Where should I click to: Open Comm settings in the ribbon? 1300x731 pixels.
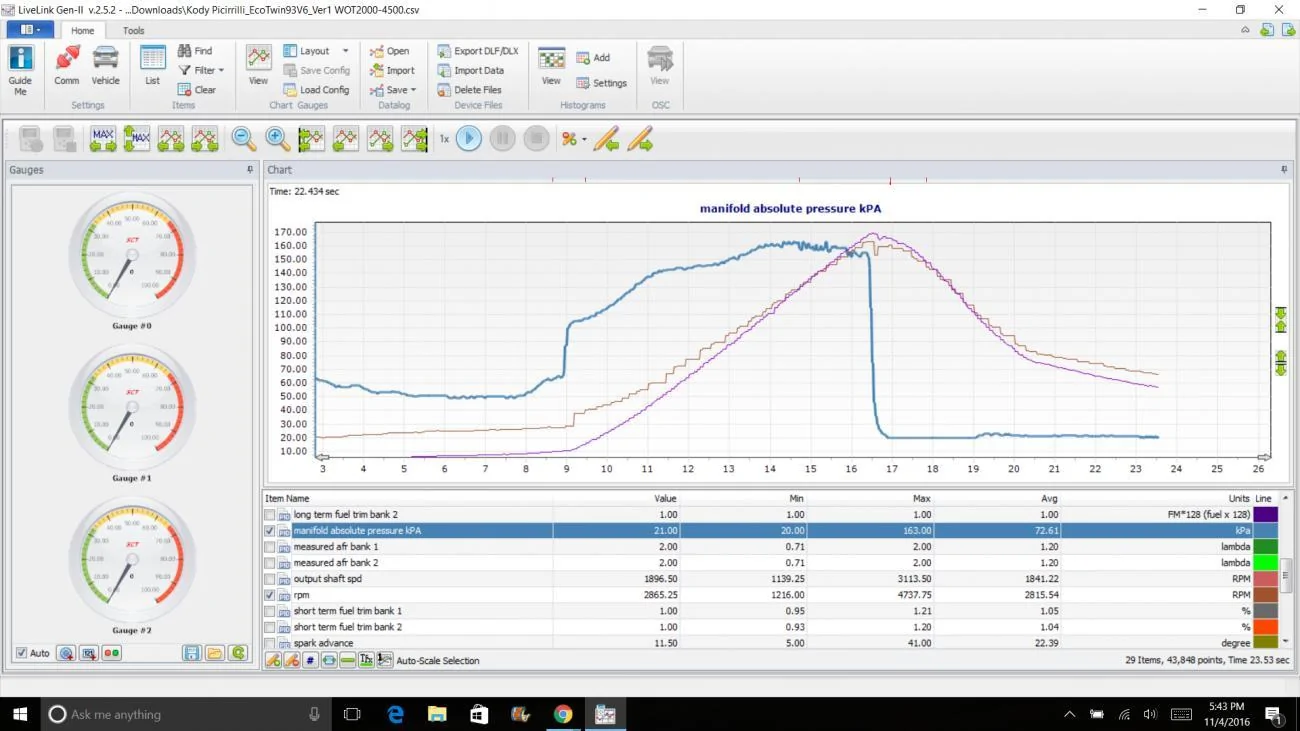[x=67, y=67]
